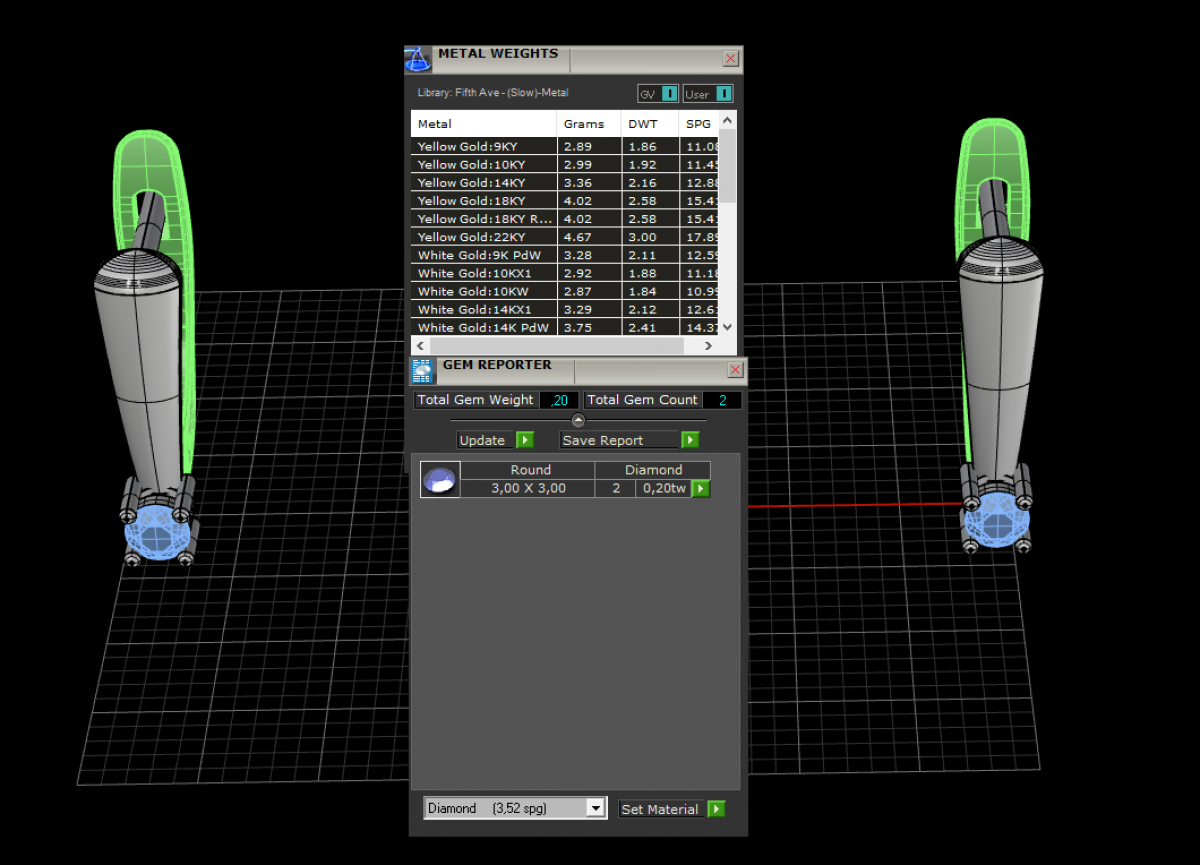
Task: Click the Gem Reporter panel icon
Action: pyautogui.click(x=422, y=371)
